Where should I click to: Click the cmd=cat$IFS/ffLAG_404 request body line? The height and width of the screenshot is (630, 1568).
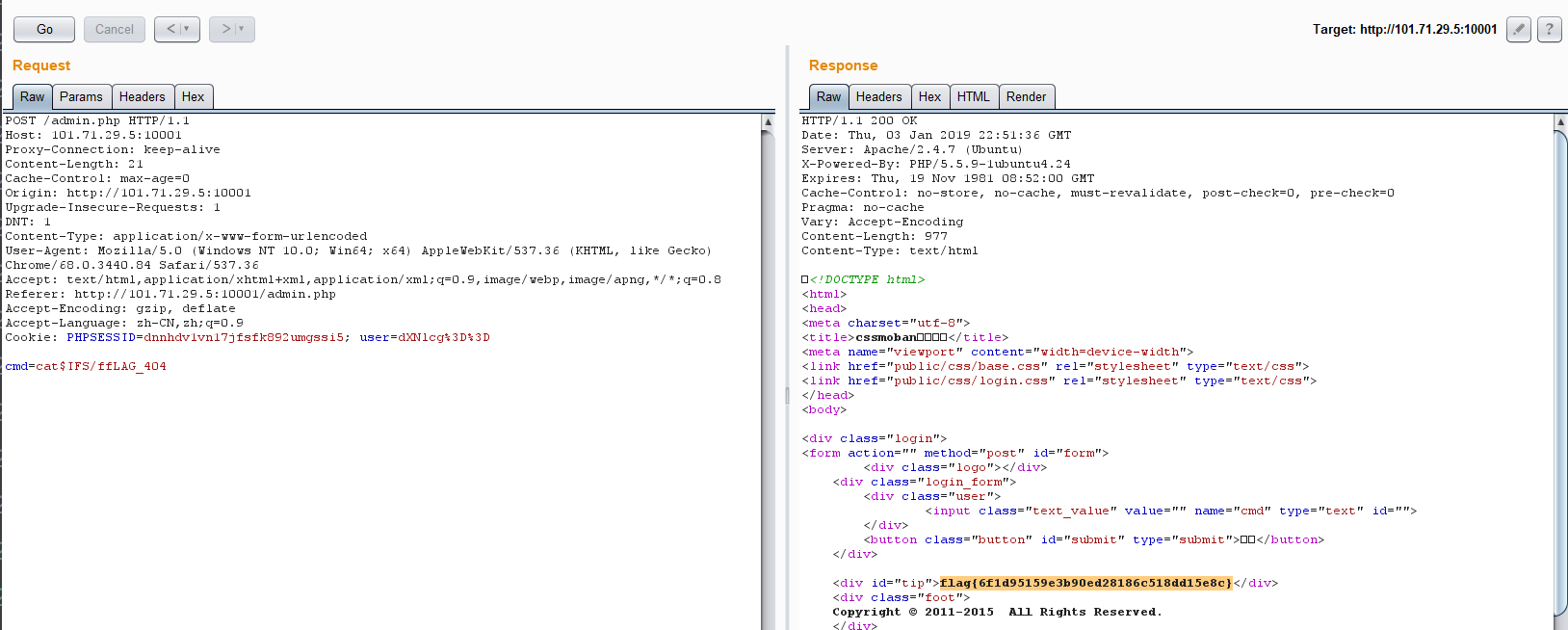(86, 366)
